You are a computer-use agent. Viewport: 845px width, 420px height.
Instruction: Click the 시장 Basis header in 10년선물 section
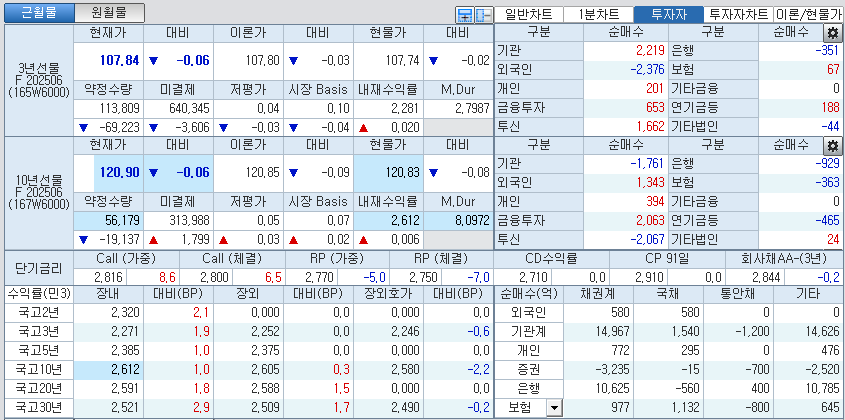click(318, 202)
